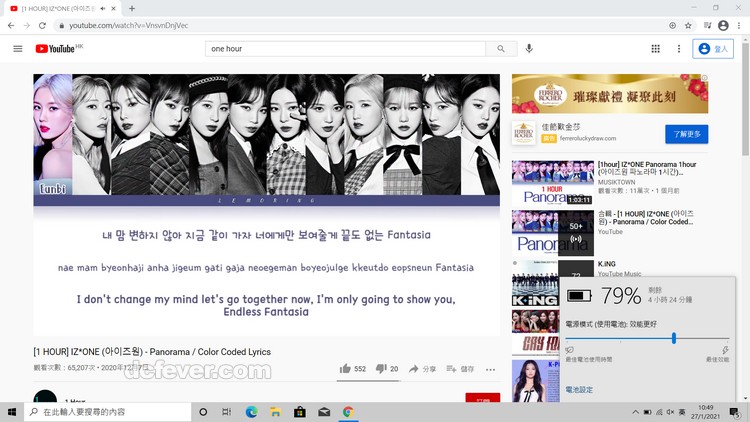Click the Windows taskbar search box
Image resolution: width=750 pixels, height=422 pixels.
(108, 412)
